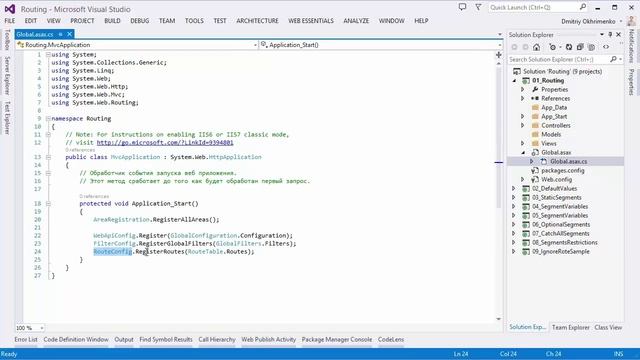Click the Solution Explorer Back arrow icon

[514, 47]
